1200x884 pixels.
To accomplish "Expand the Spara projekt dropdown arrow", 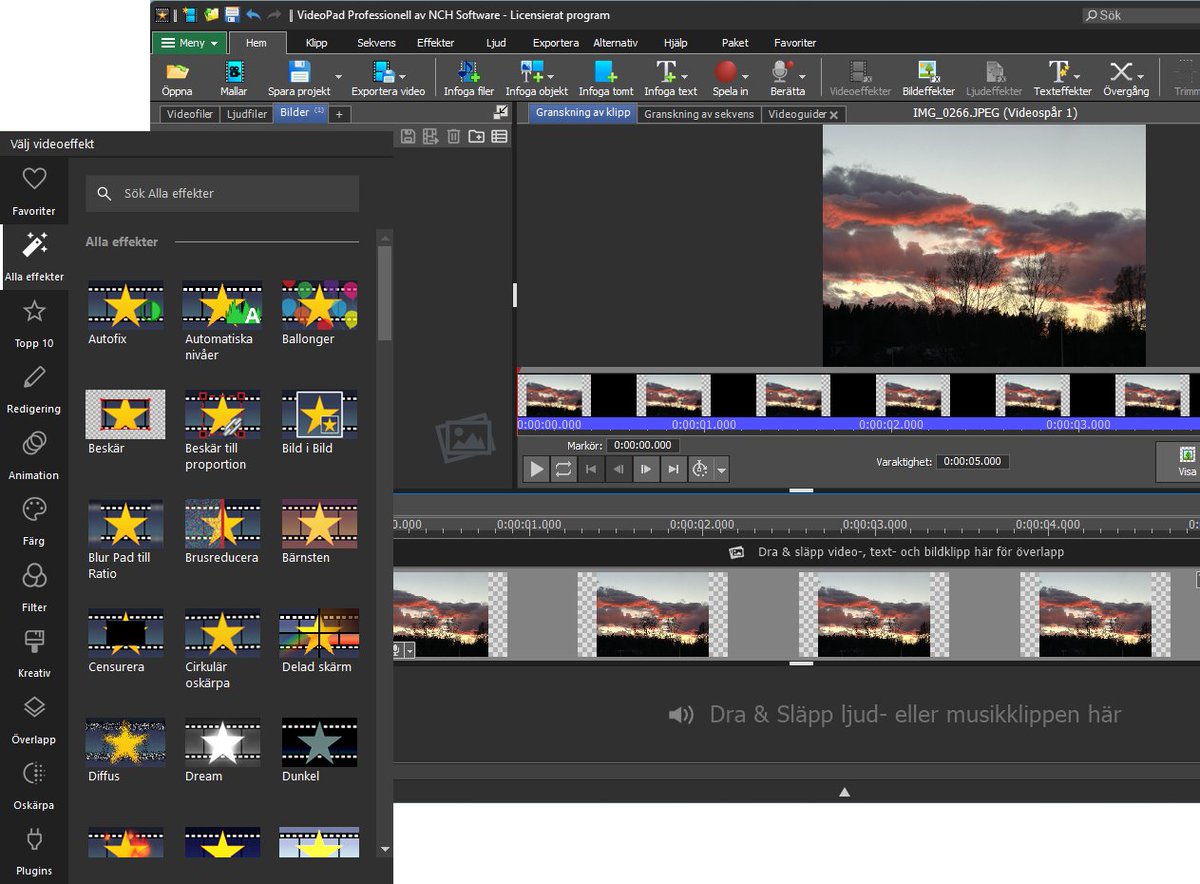I will coord(338,76).
